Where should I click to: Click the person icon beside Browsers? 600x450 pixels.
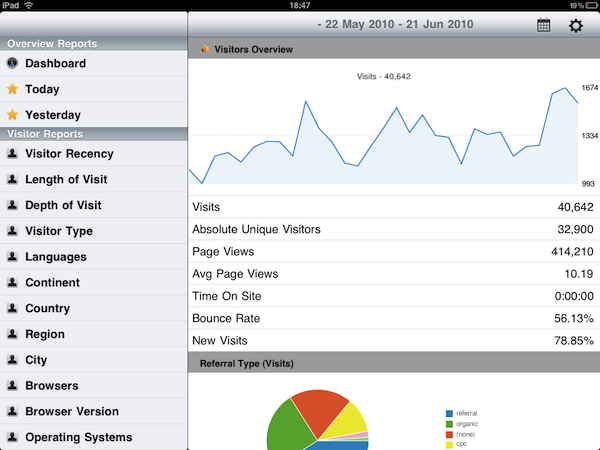(x=12, y=385)
